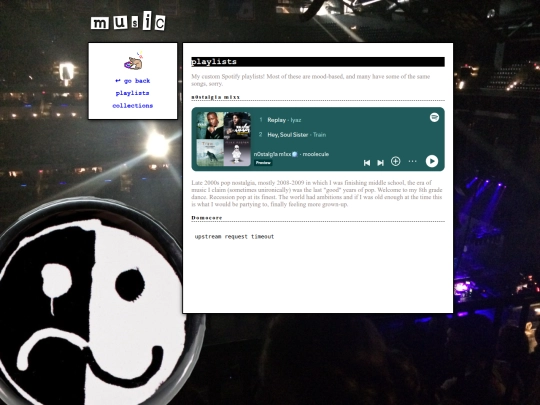Open the three-dots more options menu
This screenshot has height=405, width=540.
(412, 161)
